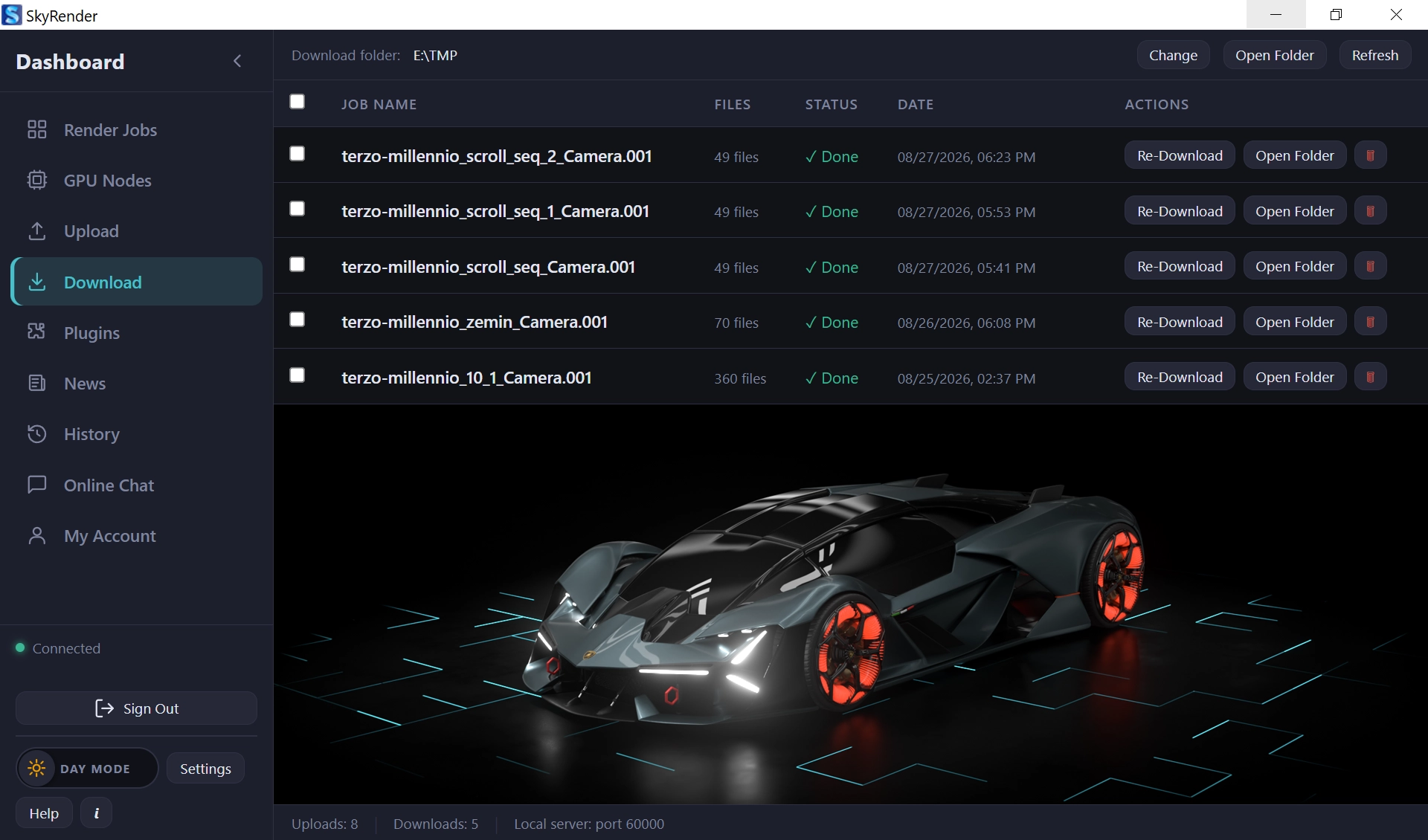Click the DATE column header

click(x=916, y=104)
